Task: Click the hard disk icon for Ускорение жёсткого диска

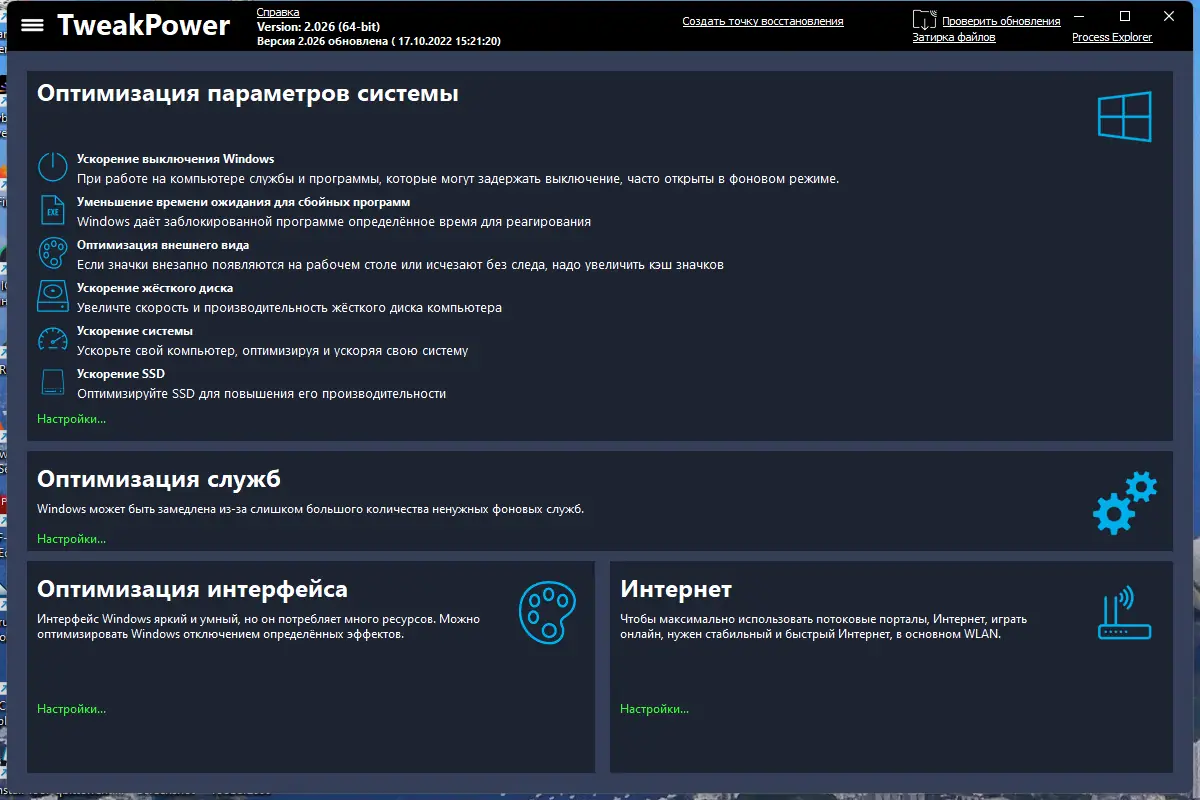Action: point(52,296)
